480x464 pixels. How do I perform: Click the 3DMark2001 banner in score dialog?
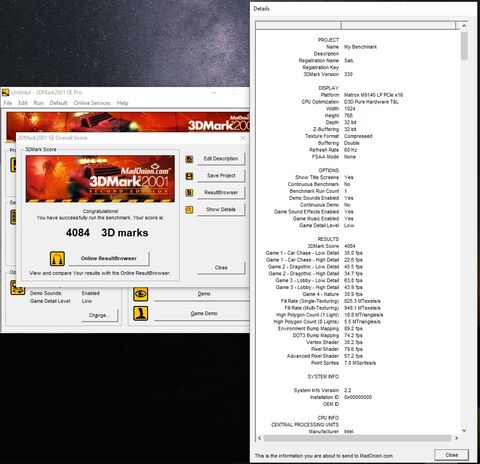[100, 179]
